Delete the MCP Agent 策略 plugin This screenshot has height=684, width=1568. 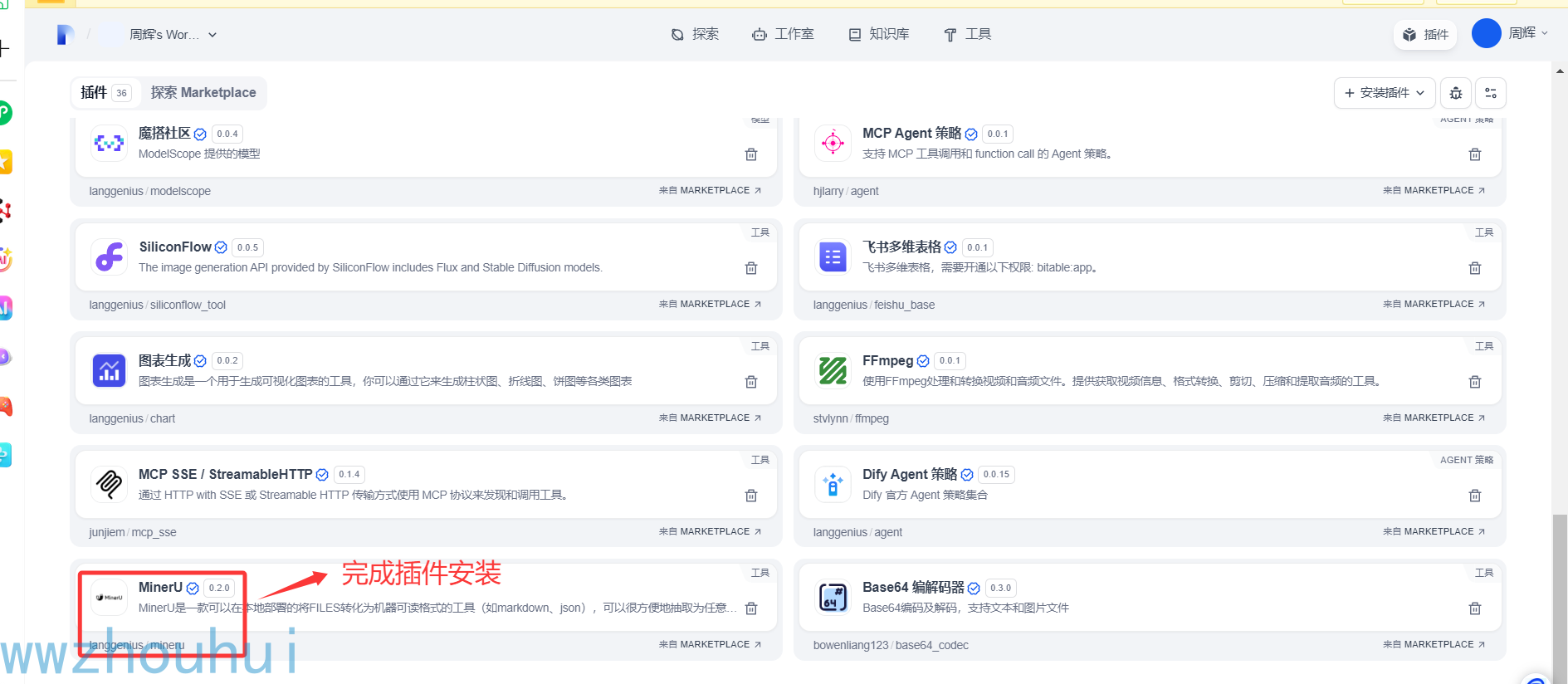click(1475, 154)
